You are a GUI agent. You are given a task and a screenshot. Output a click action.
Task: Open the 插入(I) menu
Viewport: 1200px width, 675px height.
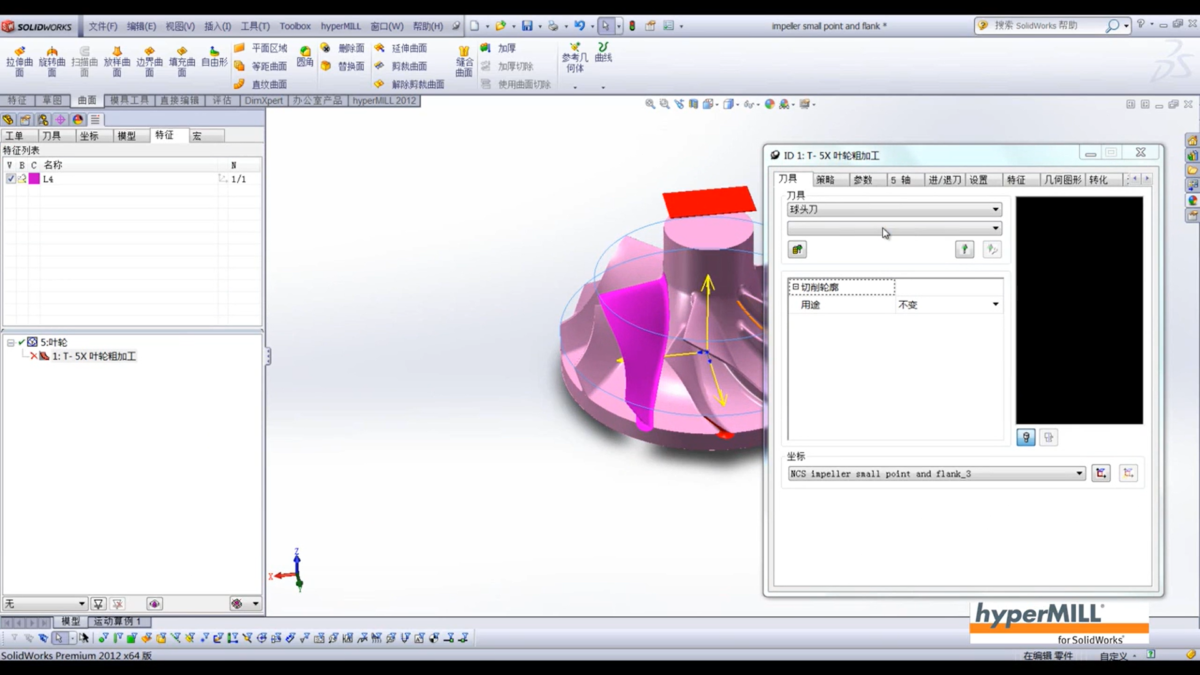[x=218, y=27]
